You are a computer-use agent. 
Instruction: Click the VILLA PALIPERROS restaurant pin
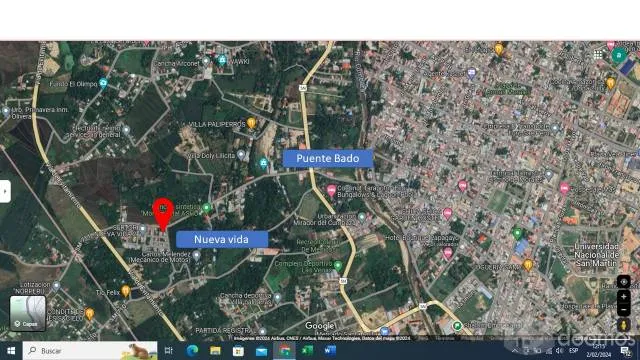pos(251,123)
